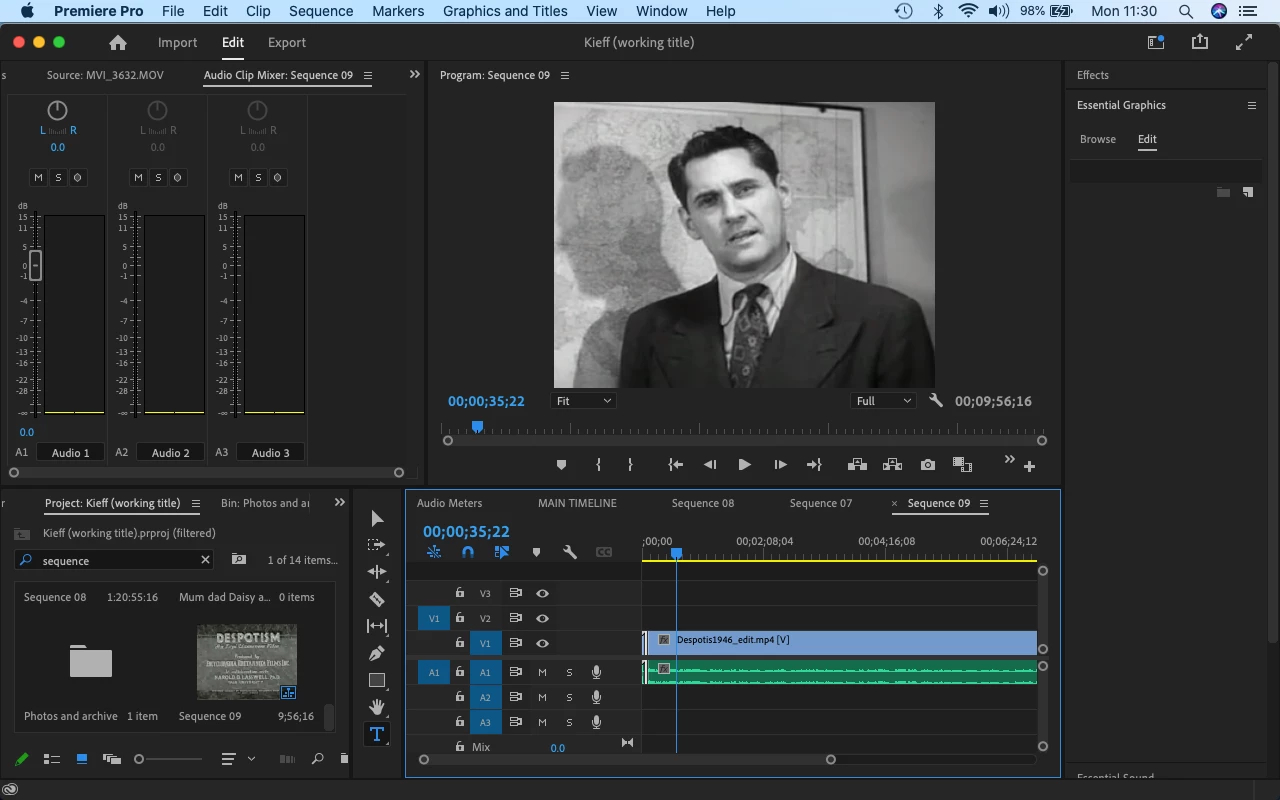
Task: Activate the Hand tool
Action: (x=377, y=707)
